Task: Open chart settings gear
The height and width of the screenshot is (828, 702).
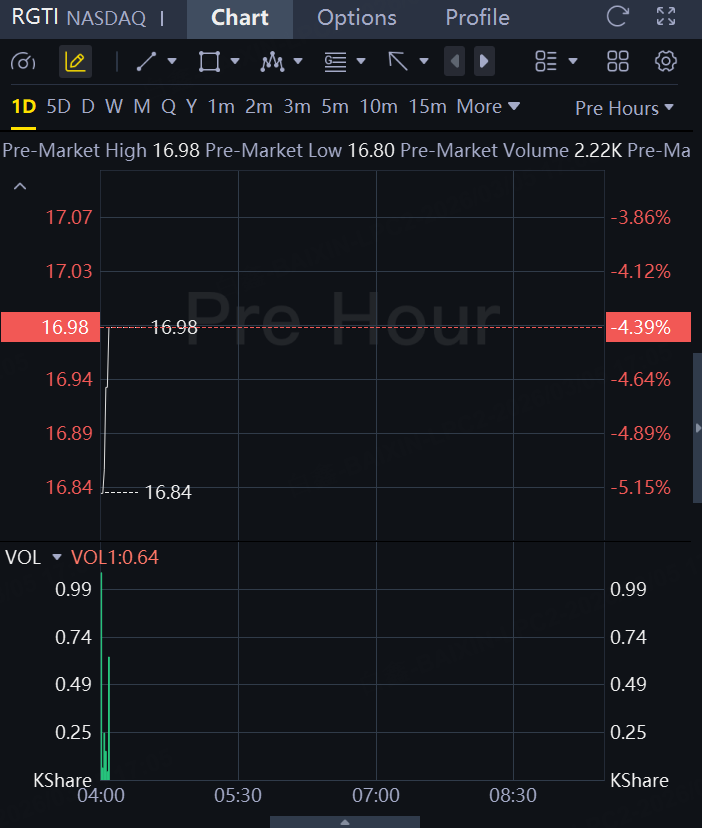Action: [x=666, y=62]
